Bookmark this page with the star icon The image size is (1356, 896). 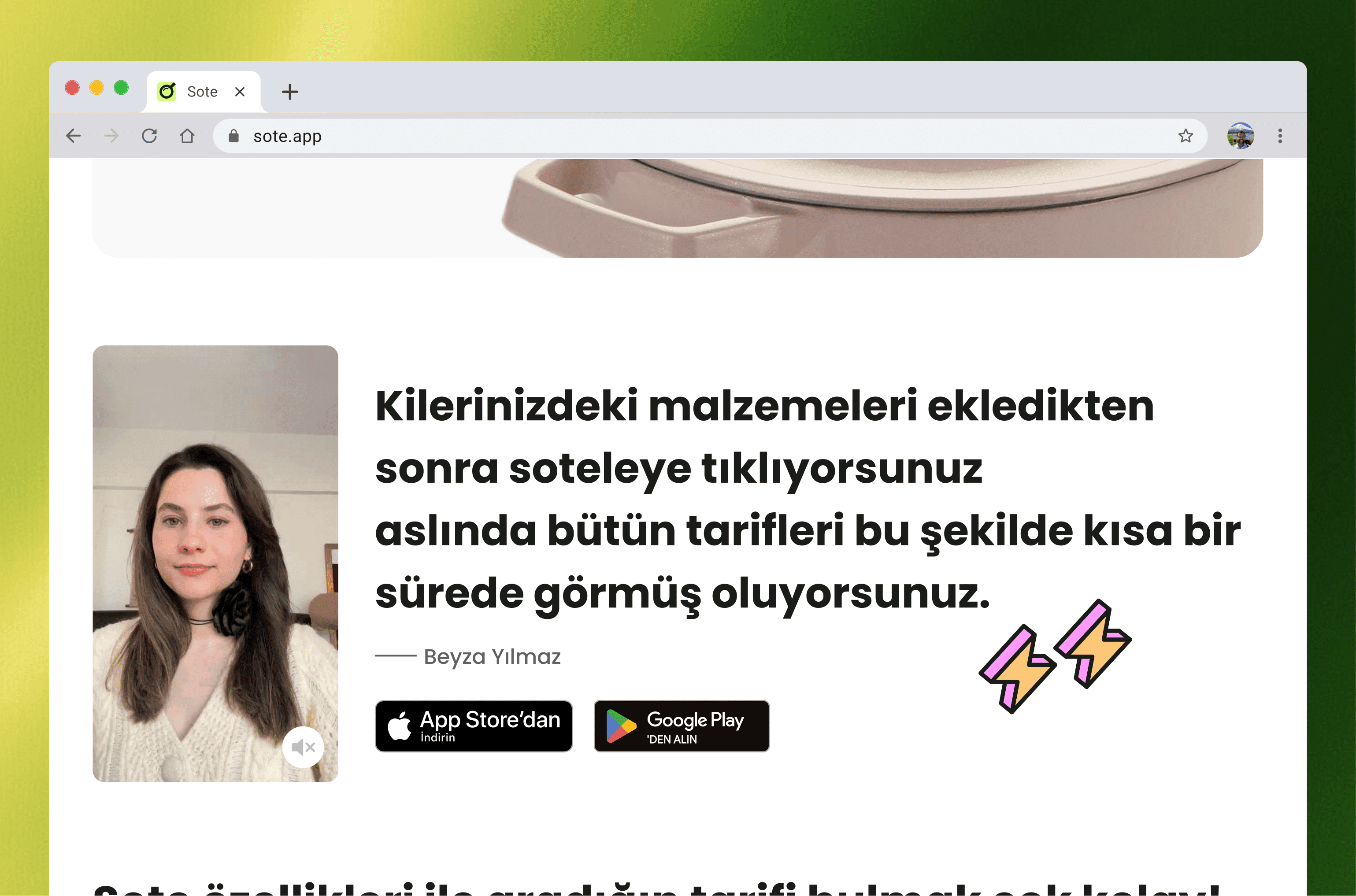point(1186,136)
